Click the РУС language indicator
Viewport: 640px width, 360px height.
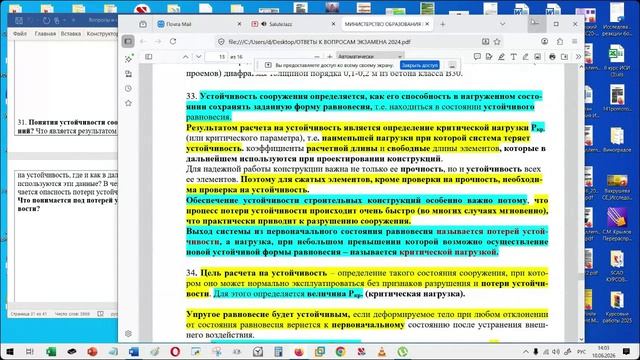click(x=581, y=351)
